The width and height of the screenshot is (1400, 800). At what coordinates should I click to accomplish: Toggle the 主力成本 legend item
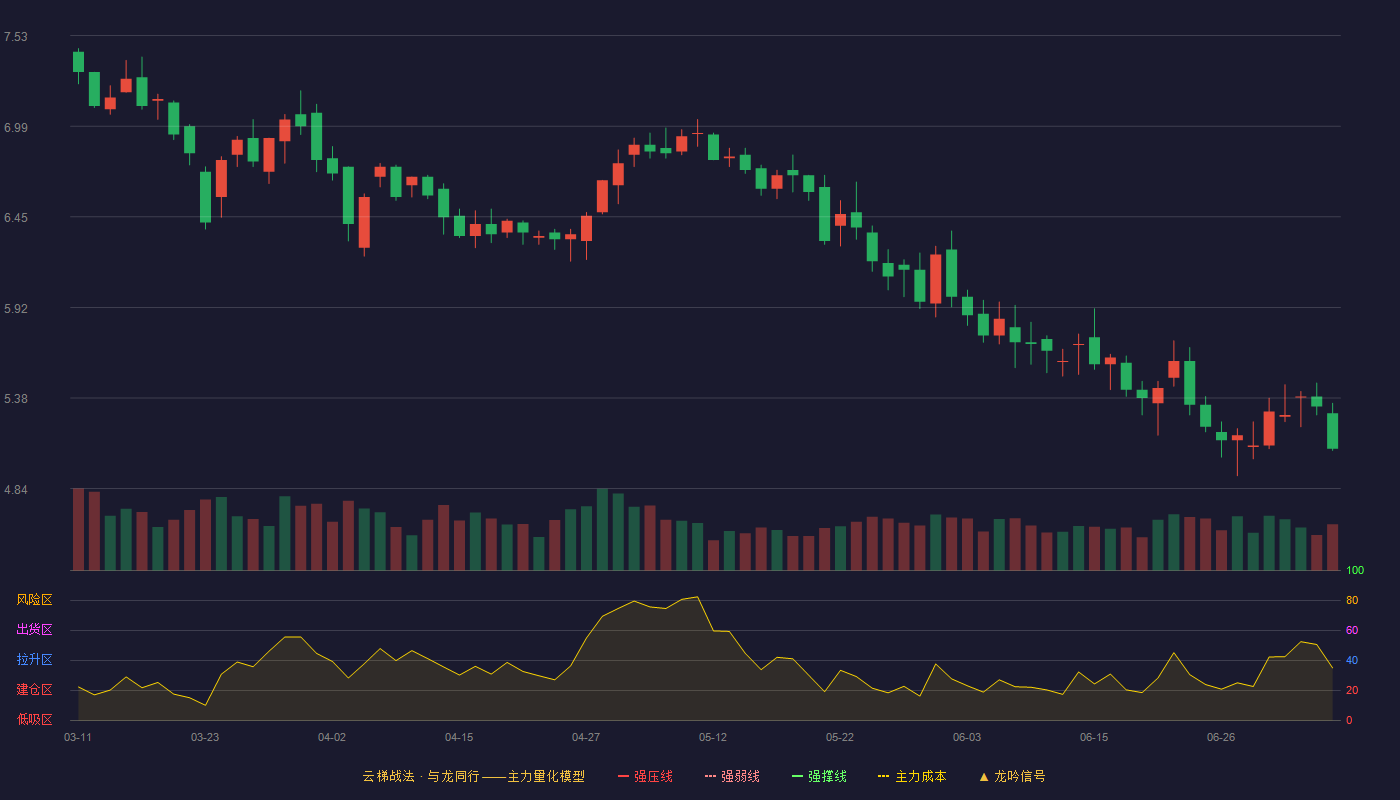pos(912,776)
